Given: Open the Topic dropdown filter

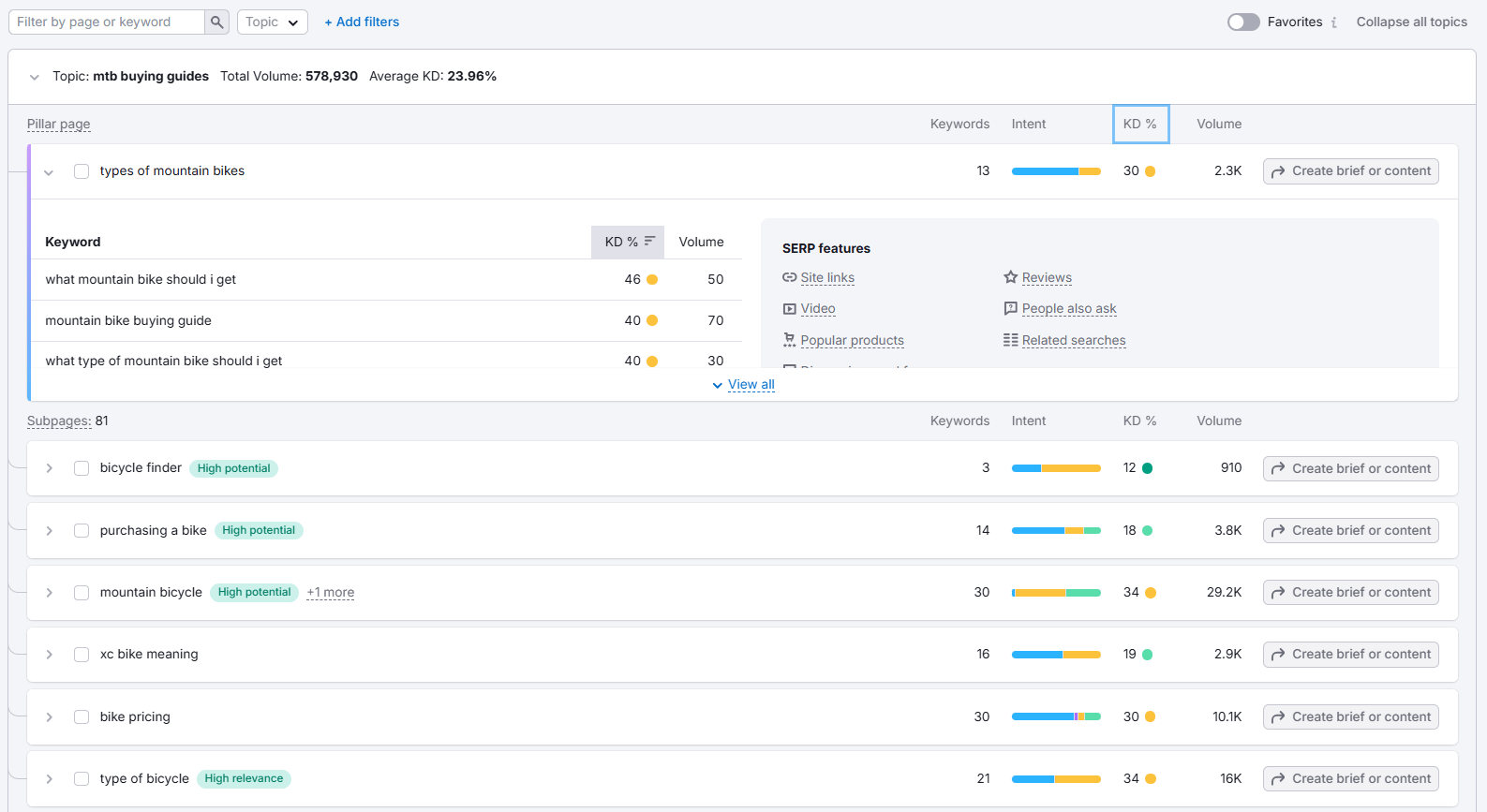Looking at the screenshot, I should pyautogui.click(x=273, y=22).
